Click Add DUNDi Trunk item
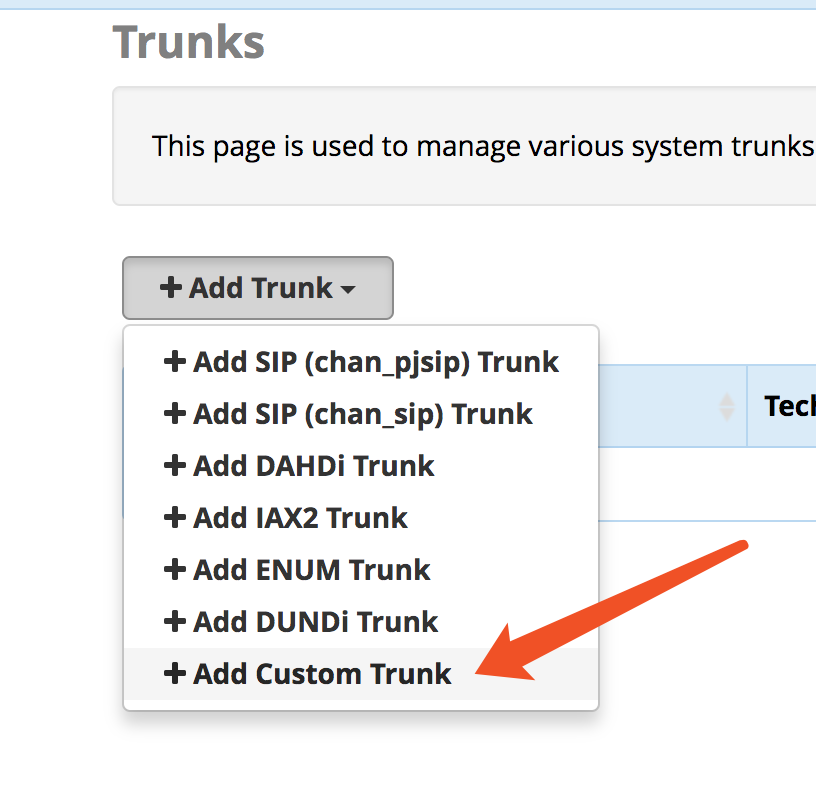 click(361, 622)
